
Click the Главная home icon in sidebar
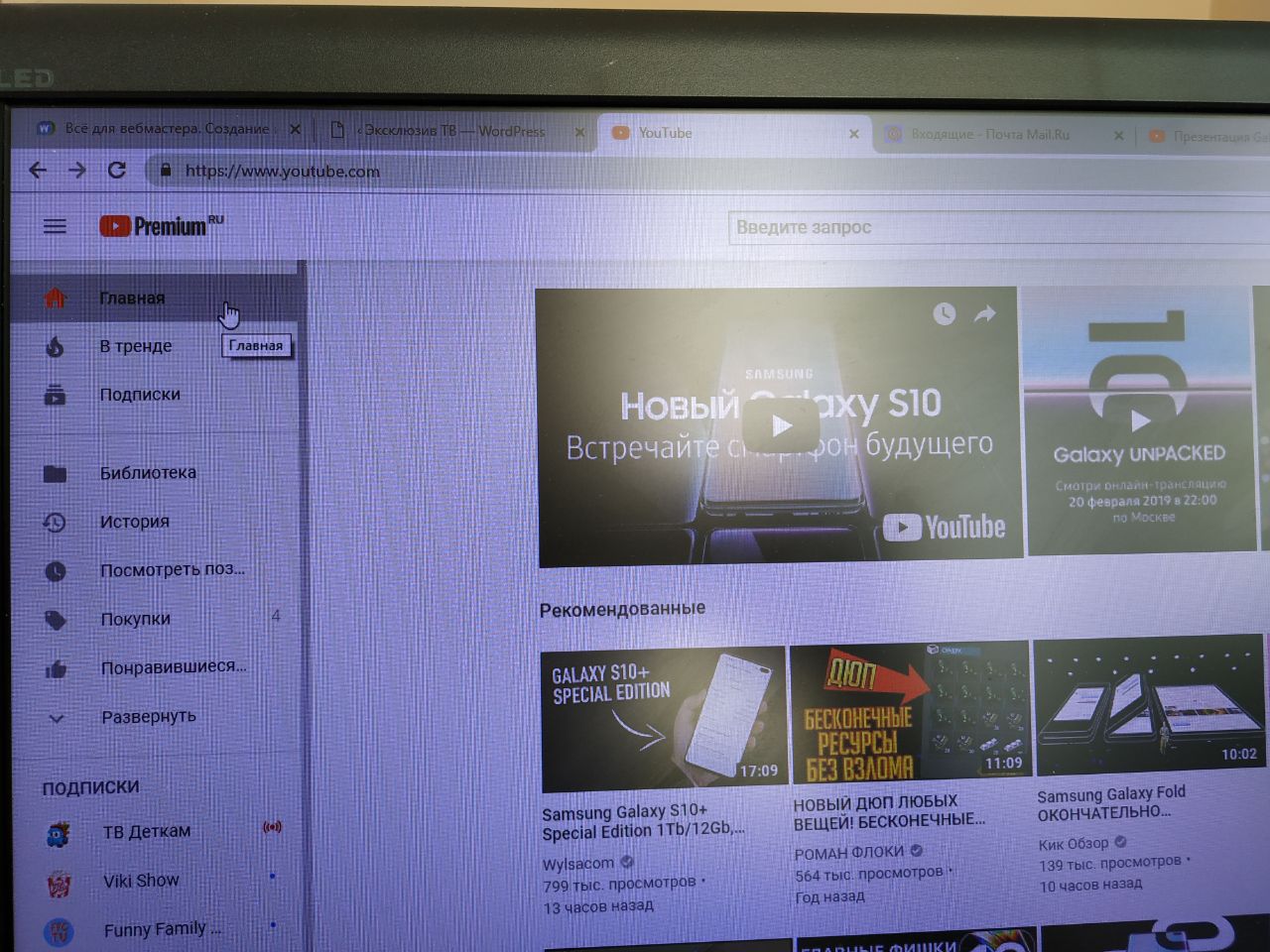[x=55, y=297]
